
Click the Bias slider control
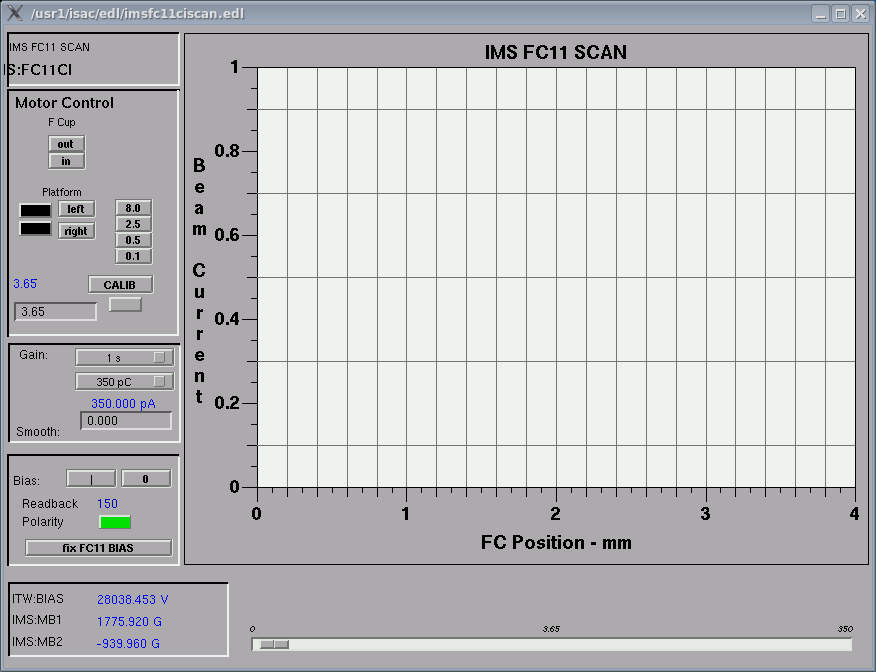tap(91, 479)
